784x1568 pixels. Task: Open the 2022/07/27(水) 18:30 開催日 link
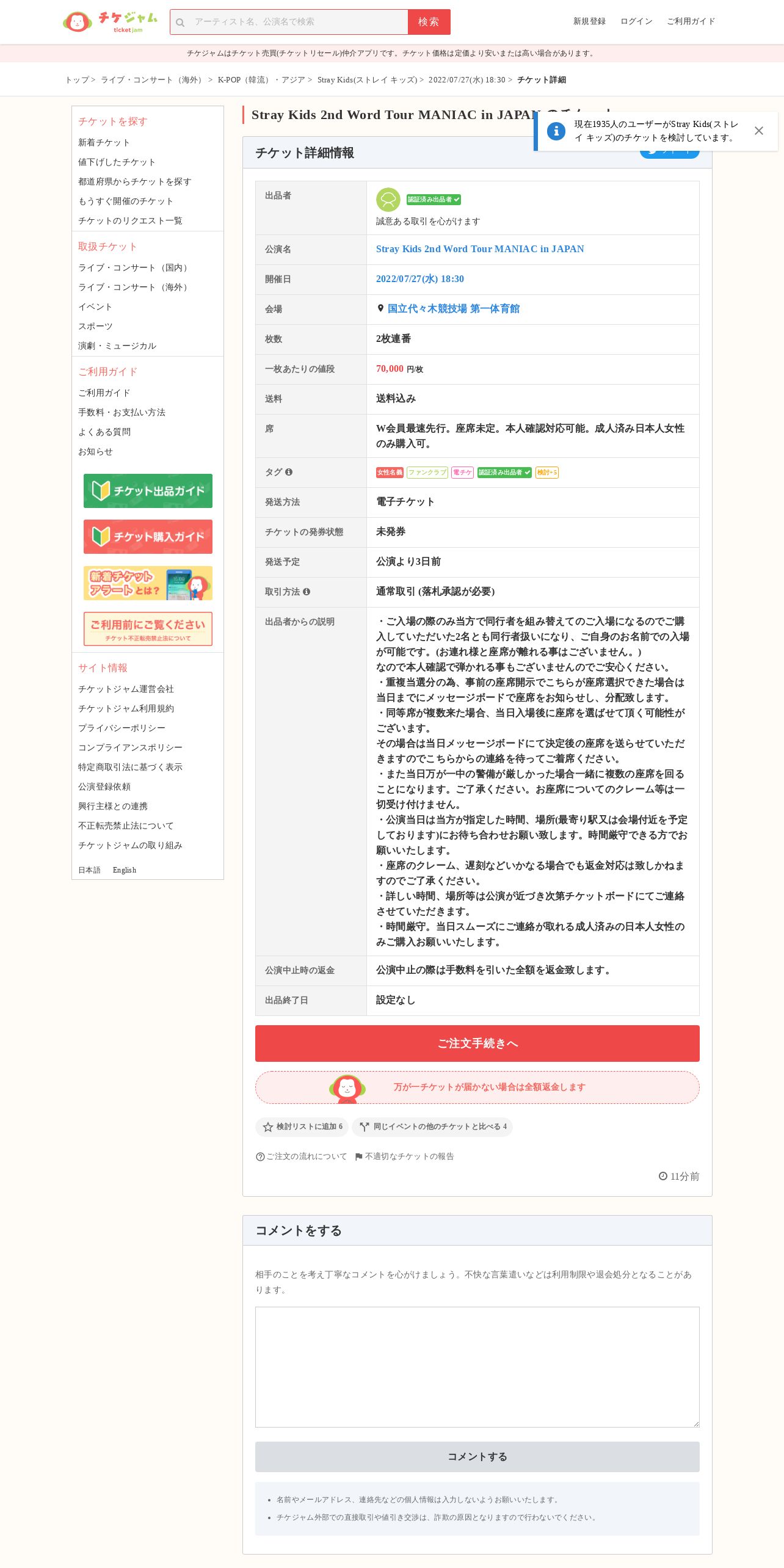(420, 279)
